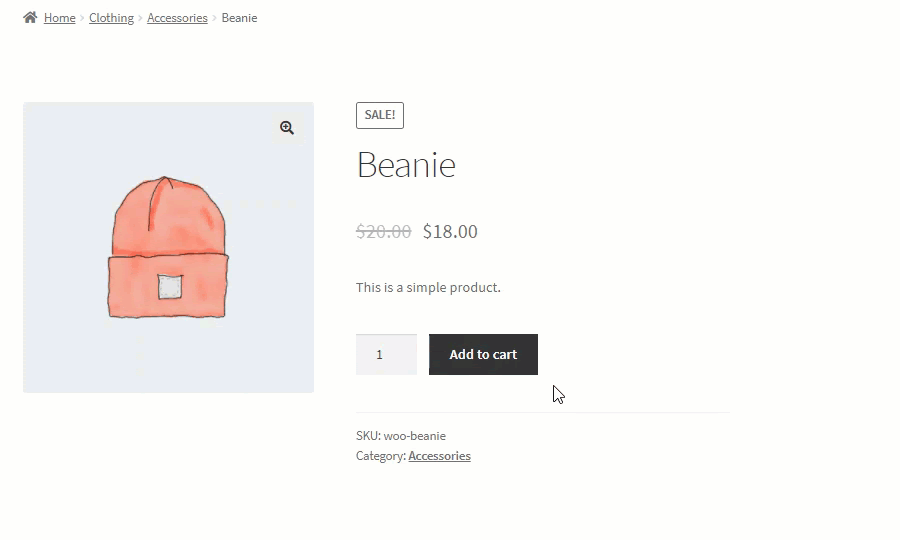Open the Accessories category link below SKU
Screen dimensions: 900x540
[x=440, y=456]
